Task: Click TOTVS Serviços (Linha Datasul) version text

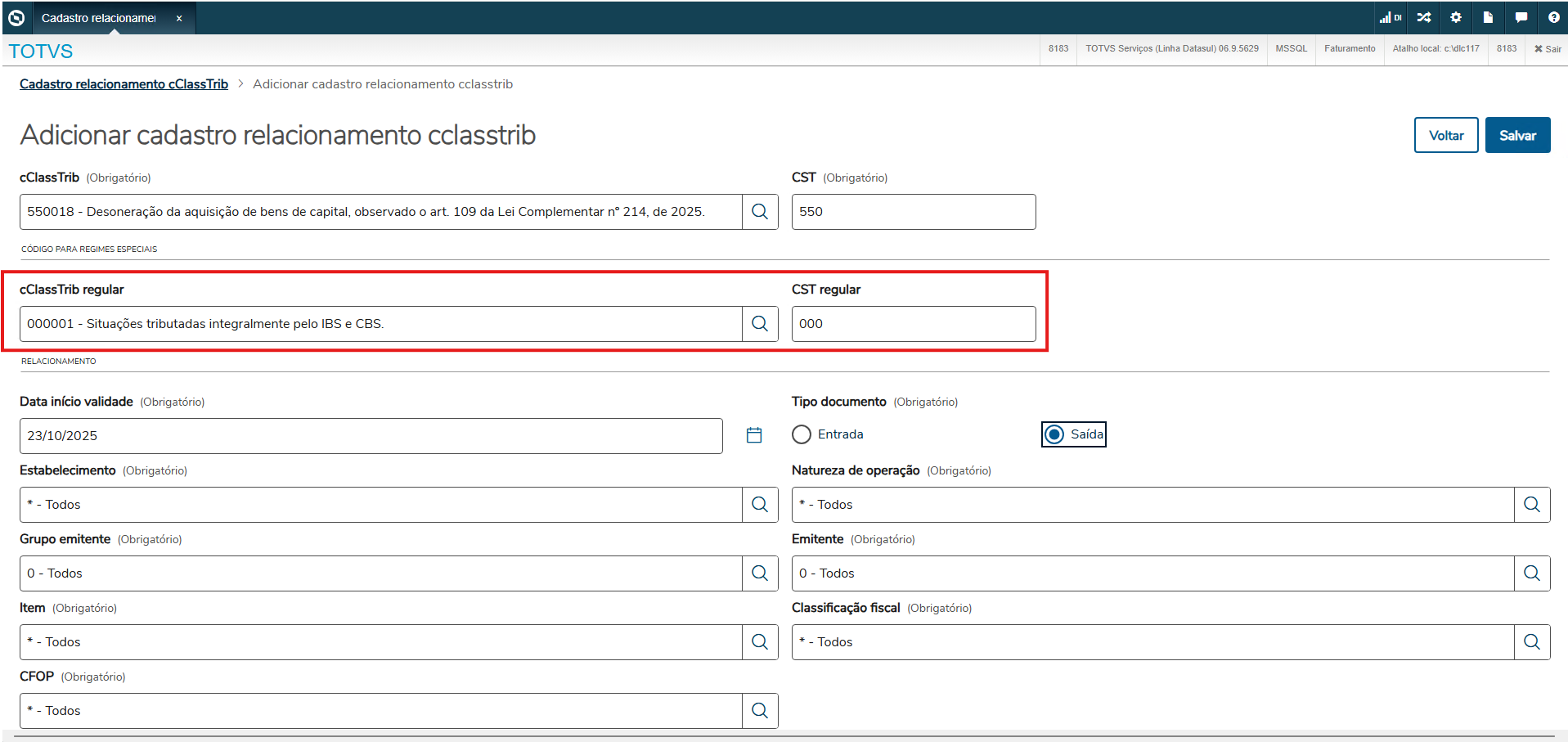Action: pos(1172,49)
